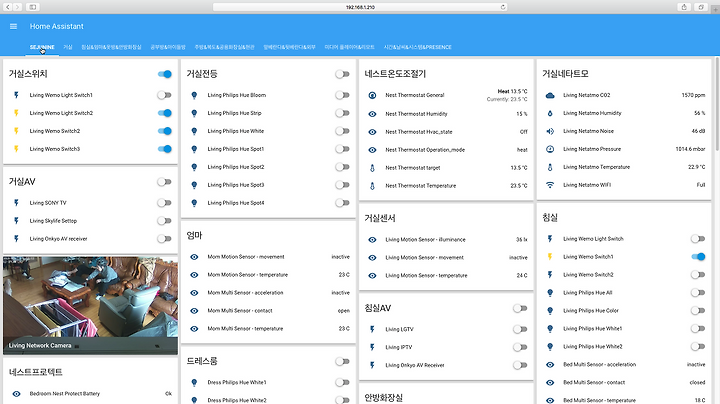The width and height of the screenshot is (720, 404).
Task: Open the tab ending in PRESENCE
Action: pos(417,47)
